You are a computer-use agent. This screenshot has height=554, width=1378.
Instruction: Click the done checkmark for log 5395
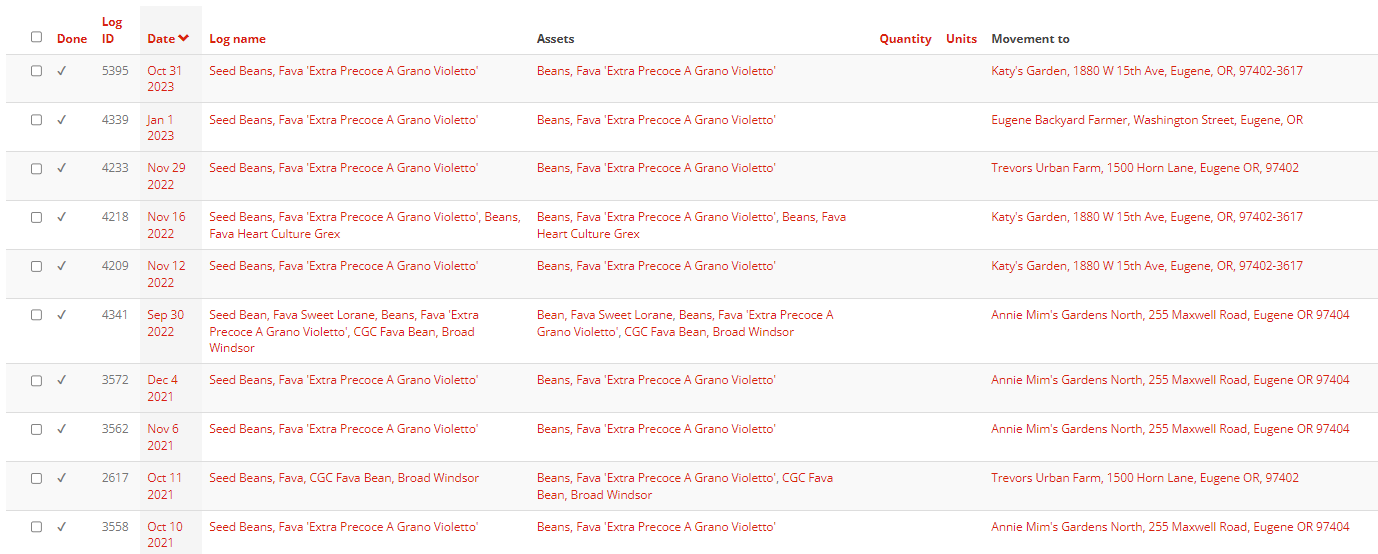[62, 71]
